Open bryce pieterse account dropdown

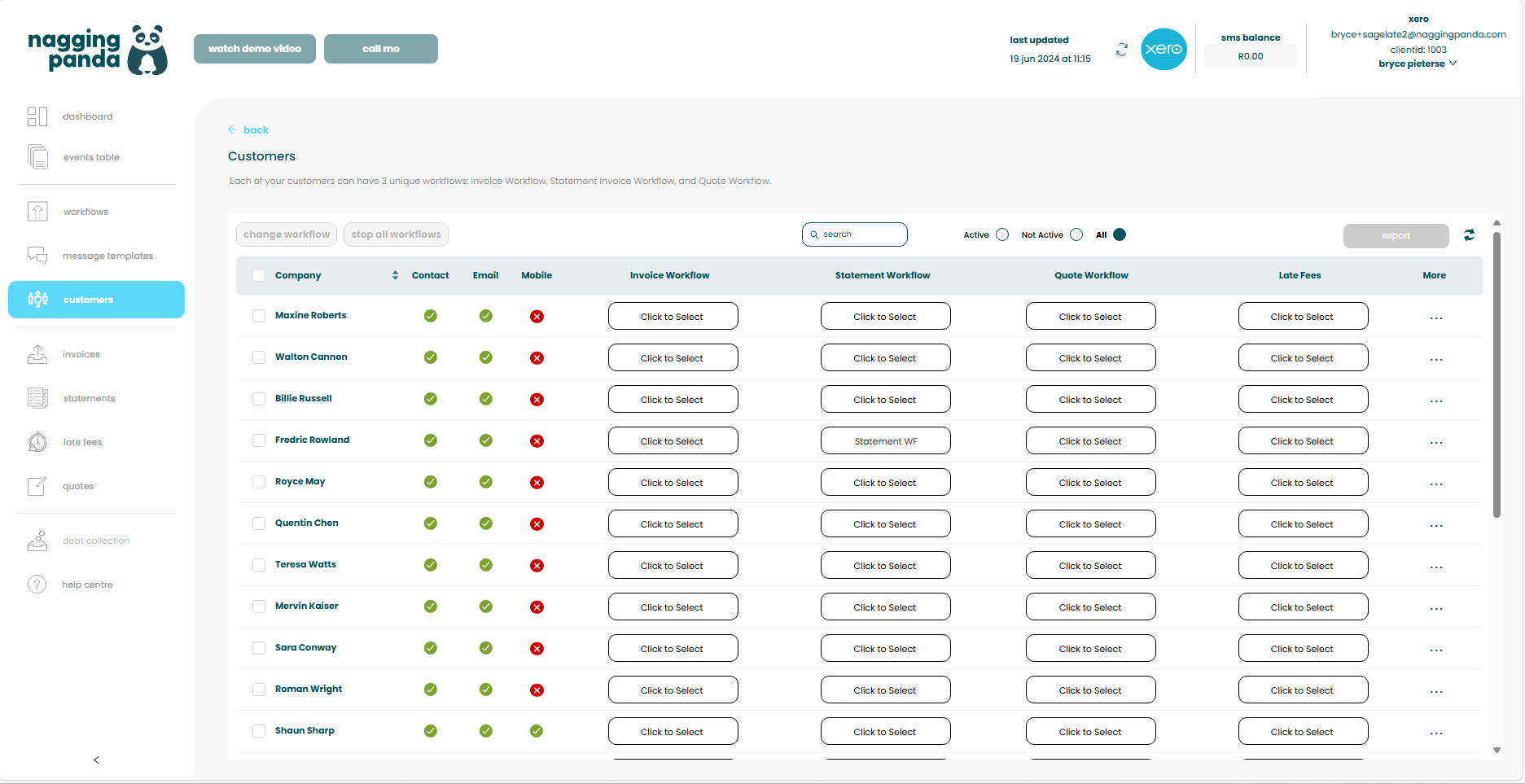[1418, 64]
